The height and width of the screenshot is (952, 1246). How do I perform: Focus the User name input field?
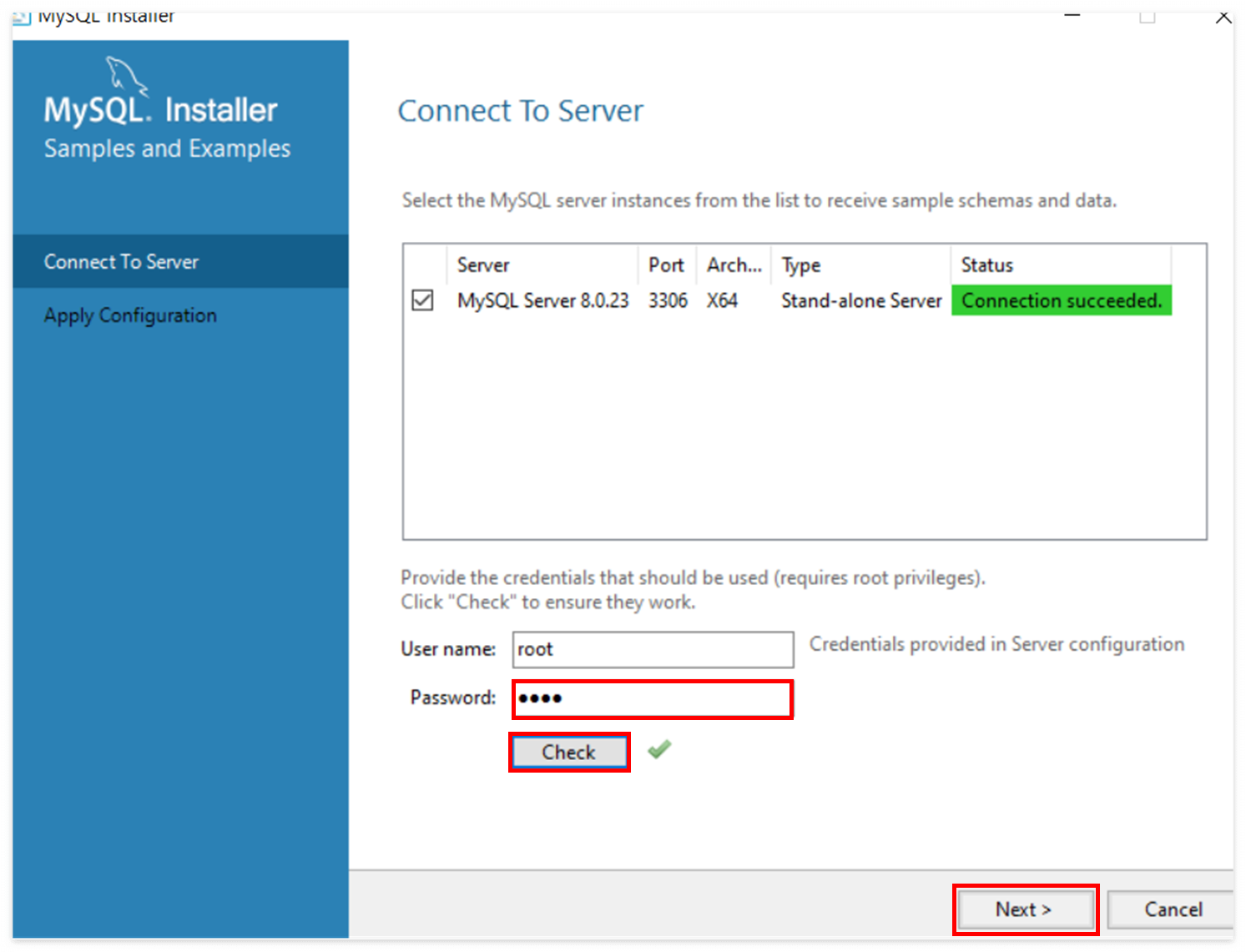coord(653,649)
